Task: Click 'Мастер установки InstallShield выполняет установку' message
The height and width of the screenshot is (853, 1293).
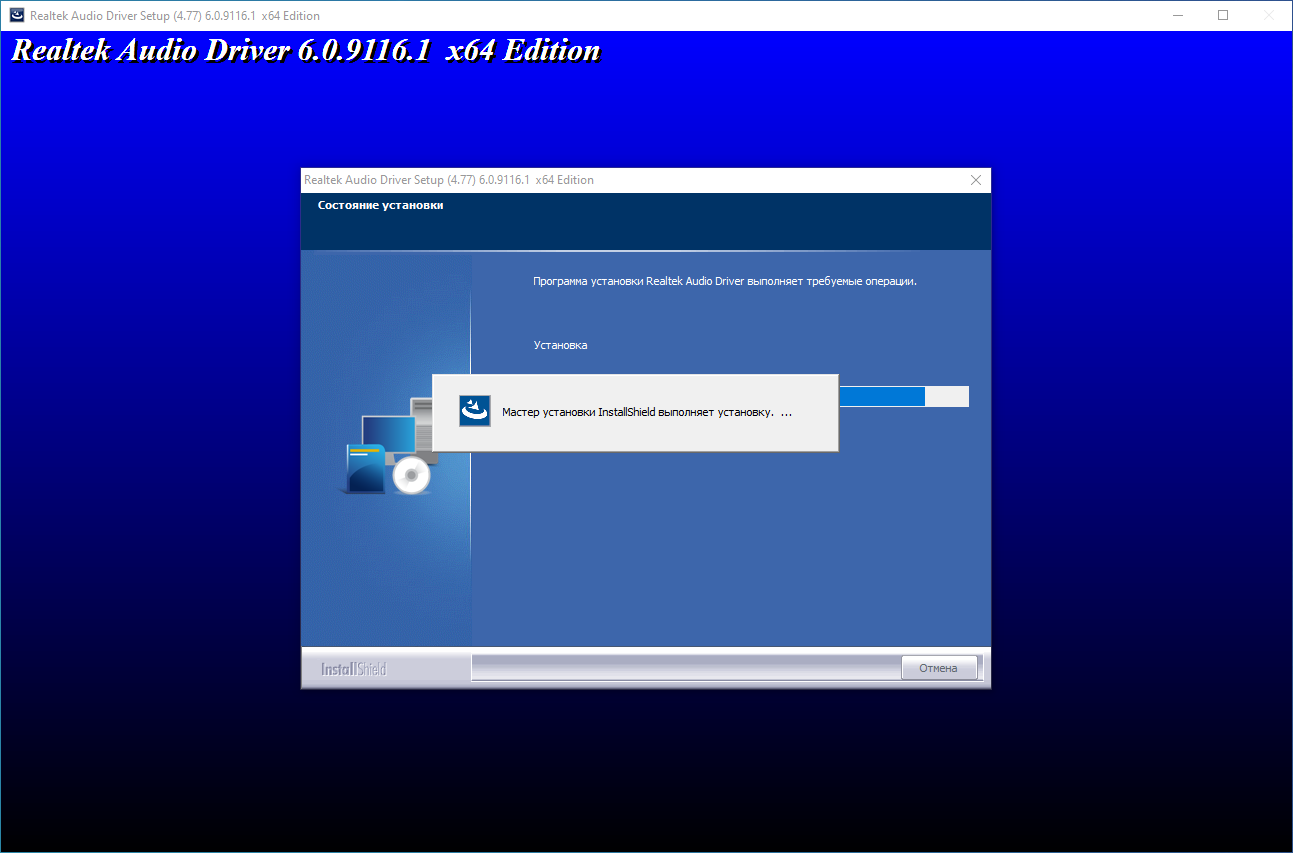Action: [x=647, y=412]
